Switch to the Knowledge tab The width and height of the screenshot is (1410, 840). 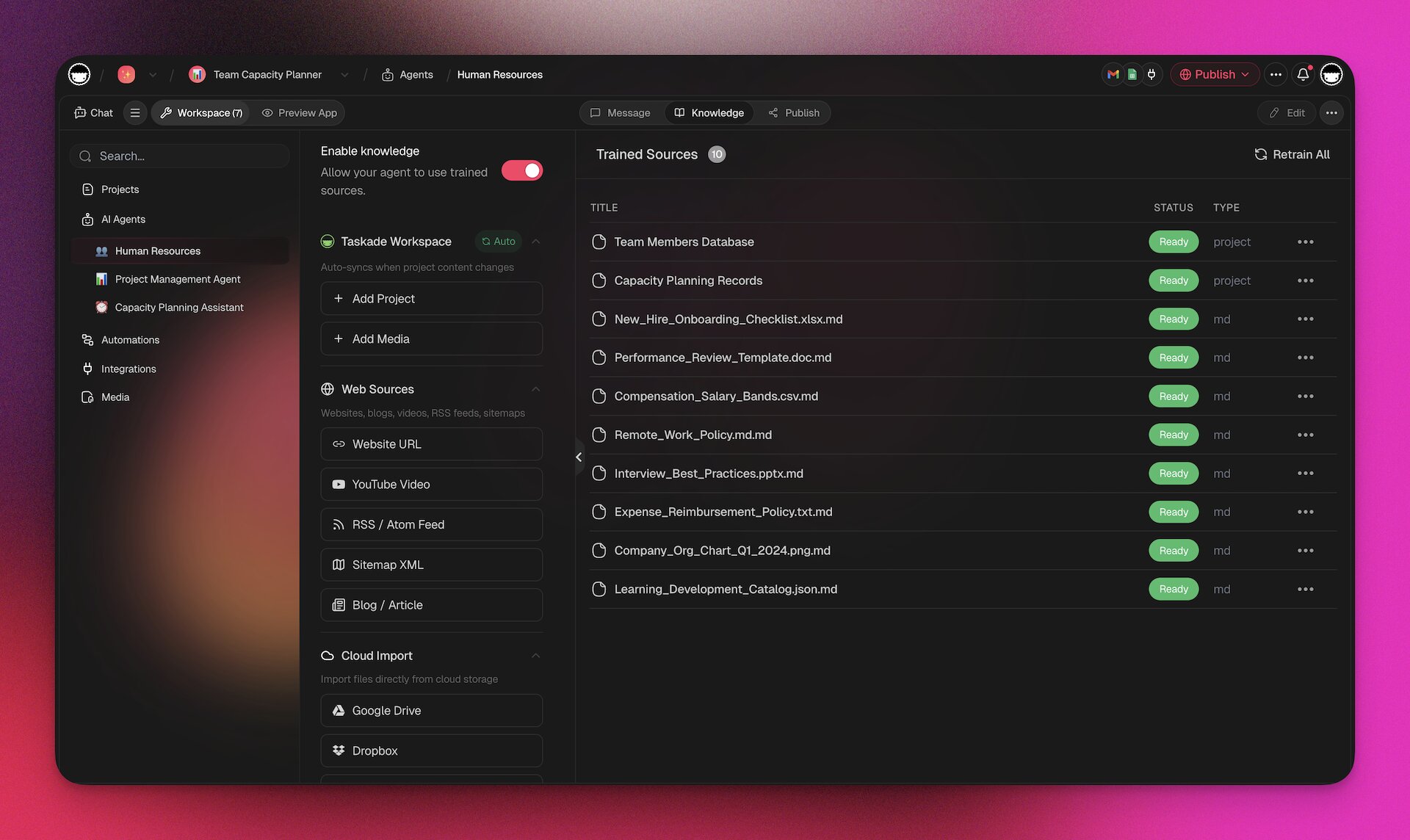(x=708, y=112)
